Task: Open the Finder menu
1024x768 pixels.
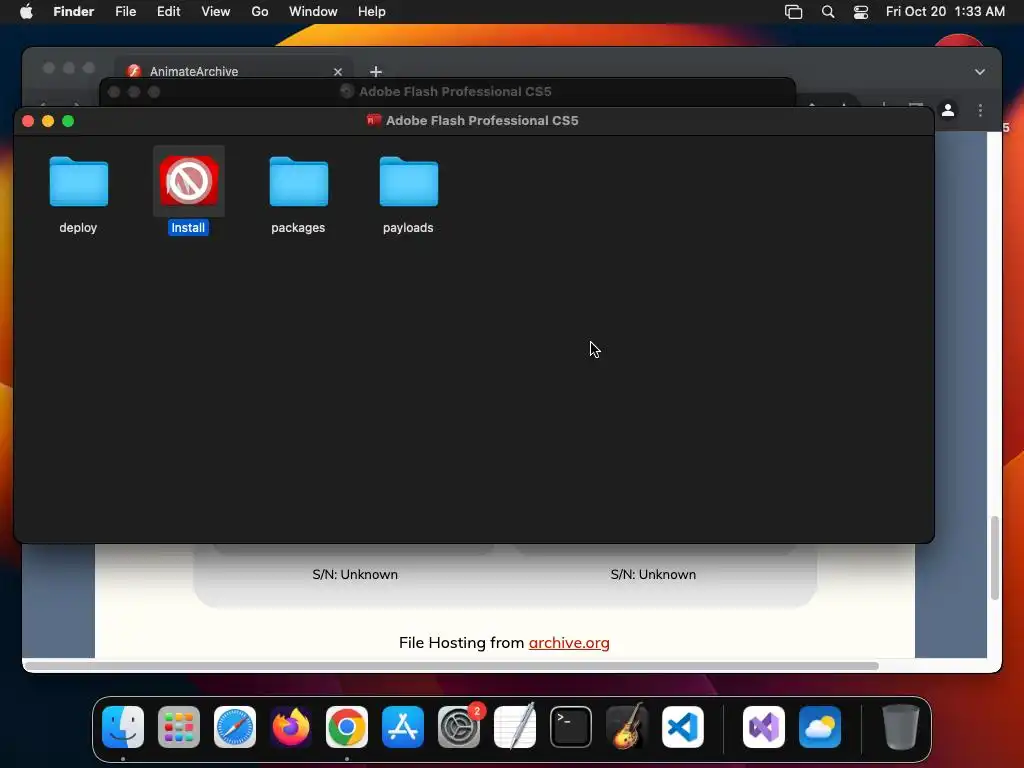Action: tap(74, 12)
